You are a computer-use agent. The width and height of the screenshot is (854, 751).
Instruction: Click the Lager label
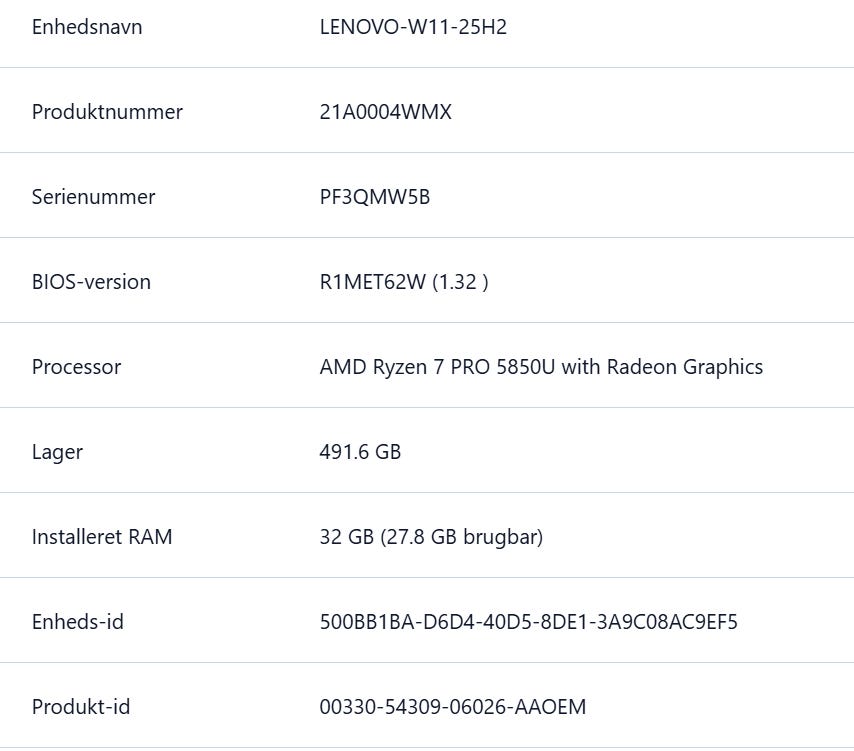point(57,453)
